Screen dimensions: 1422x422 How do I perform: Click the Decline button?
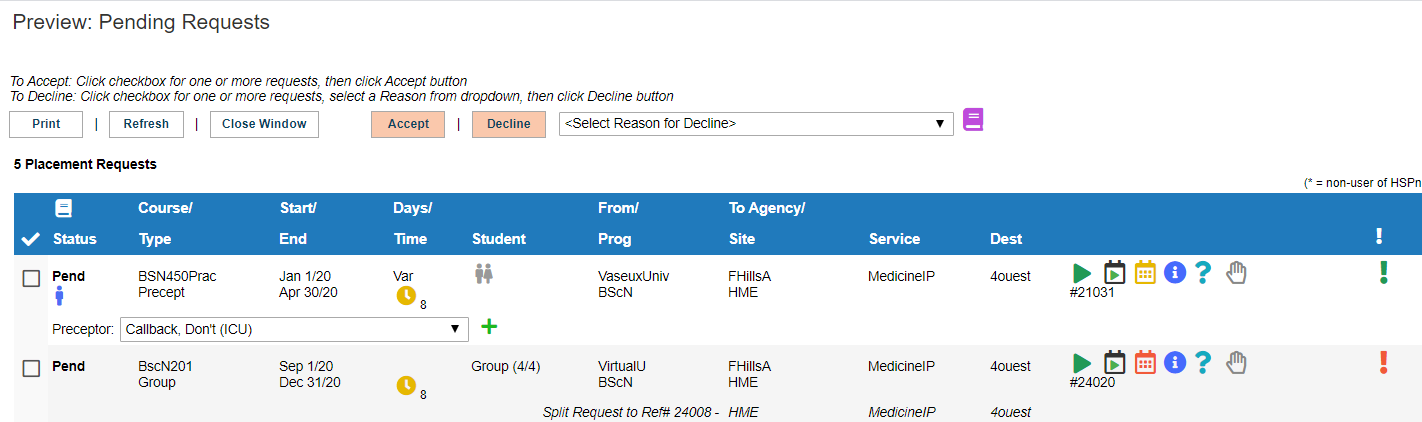509,124
